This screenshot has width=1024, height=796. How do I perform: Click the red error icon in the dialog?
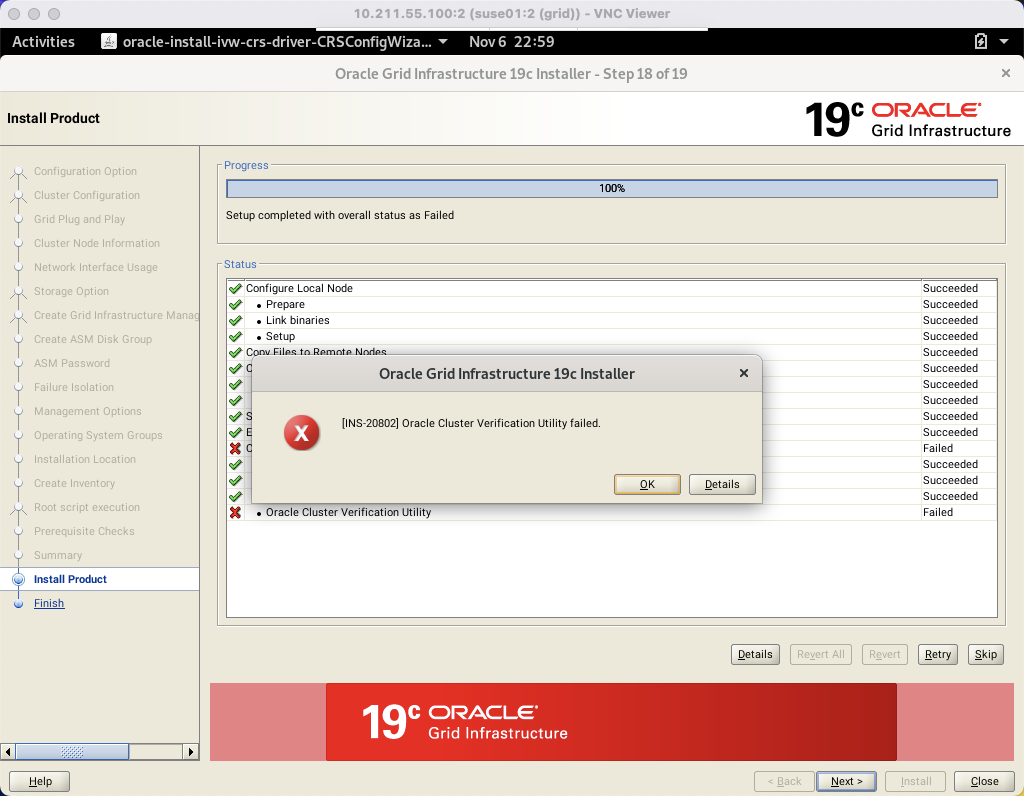(x=301, y=432)
